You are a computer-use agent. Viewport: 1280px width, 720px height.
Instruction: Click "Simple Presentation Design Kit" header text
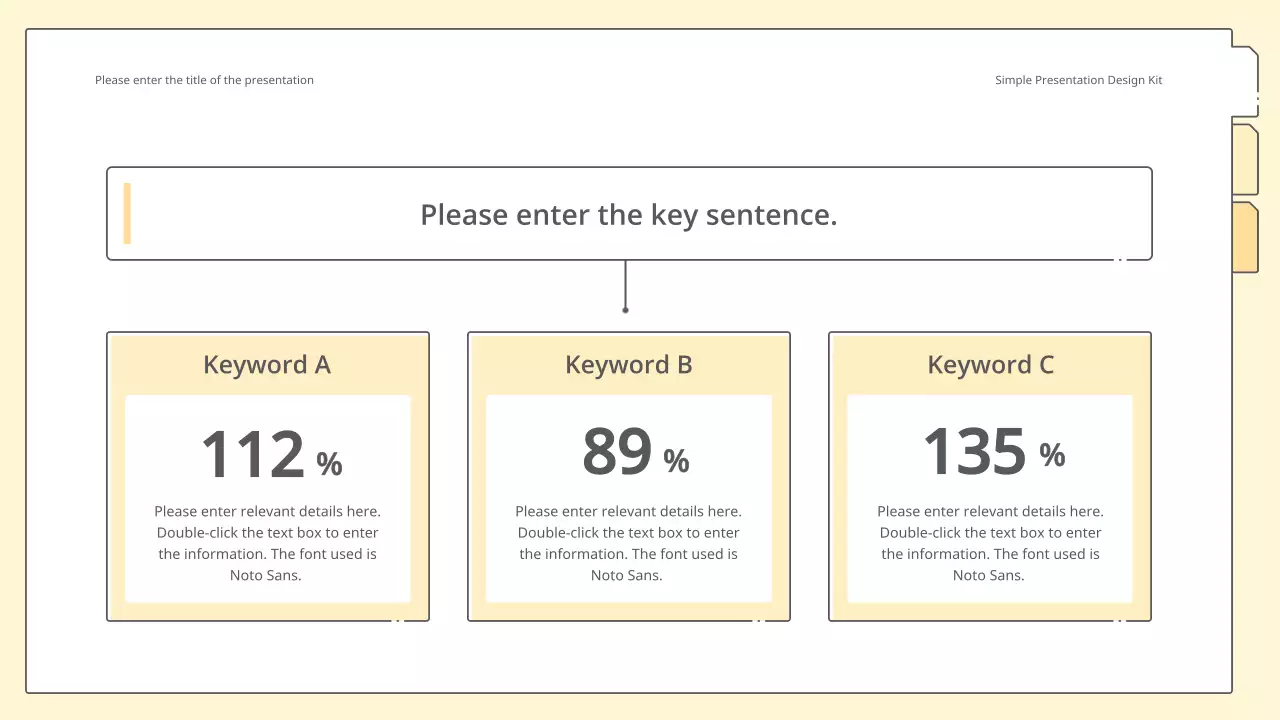pyautogui.click(x=1078, y=80)
